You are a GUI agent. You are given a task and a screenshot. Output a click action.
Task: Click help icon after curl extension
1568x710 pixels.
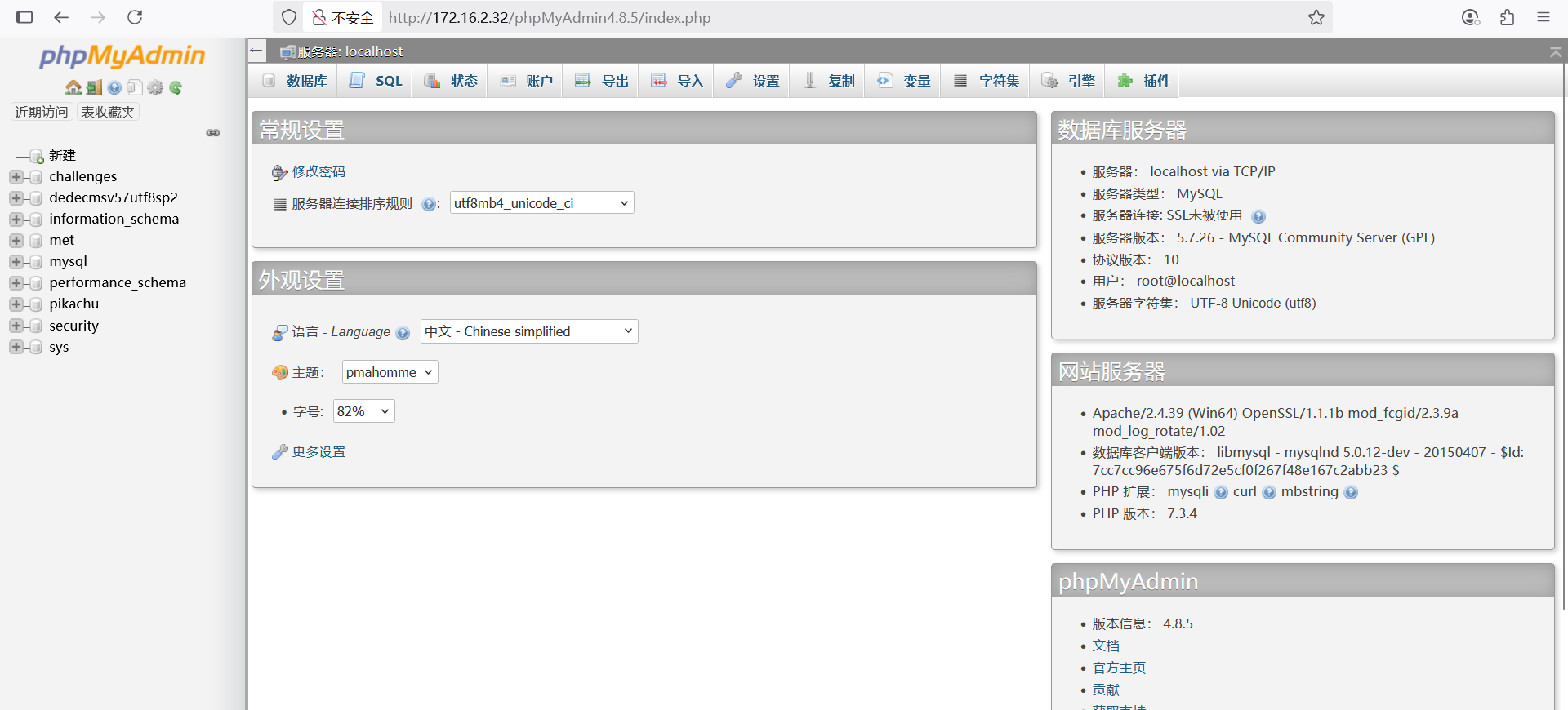tap(1269, 492)
